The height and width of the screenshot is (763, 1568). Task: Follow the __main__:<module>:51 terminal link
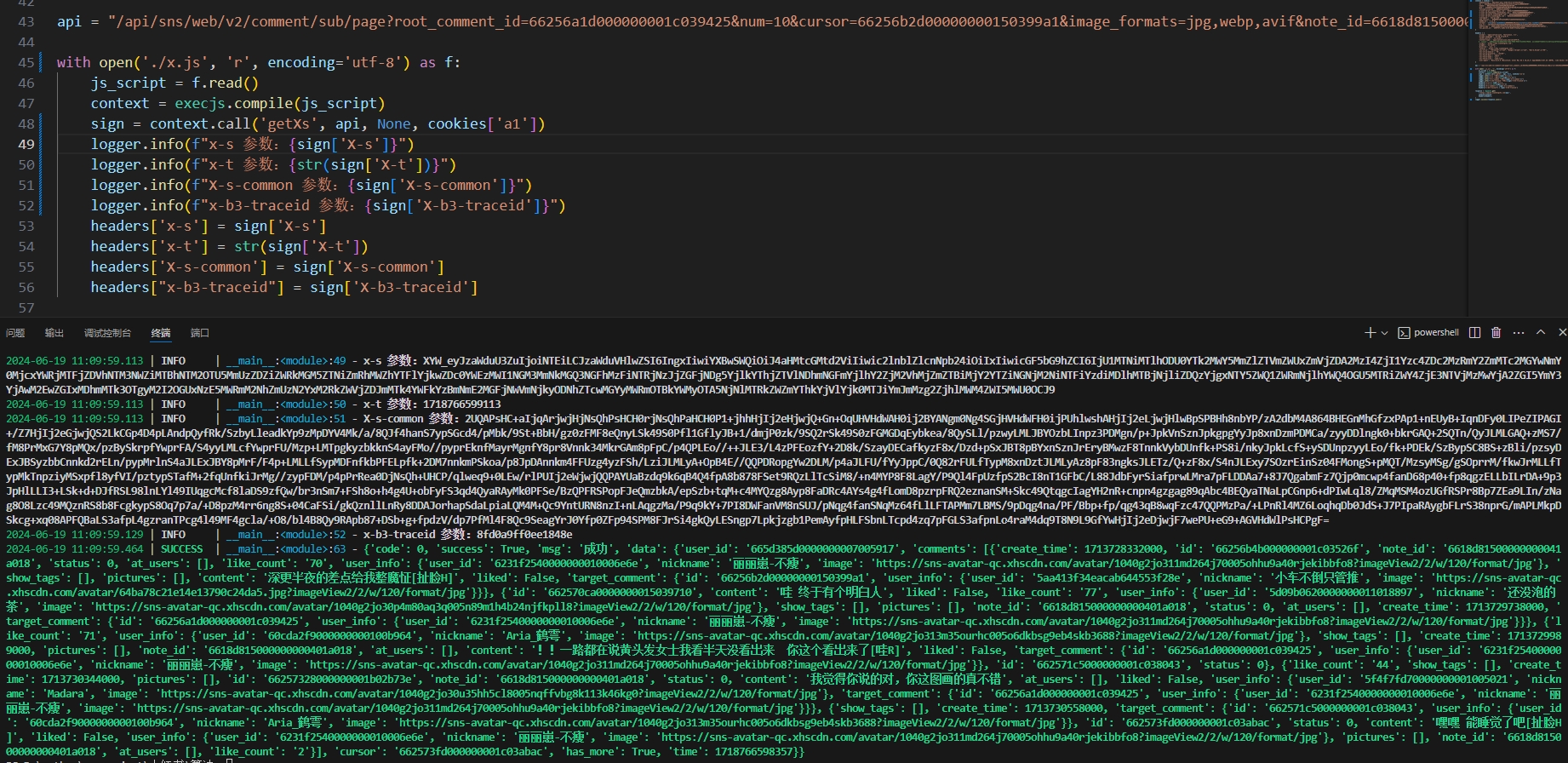click(286, 419)
